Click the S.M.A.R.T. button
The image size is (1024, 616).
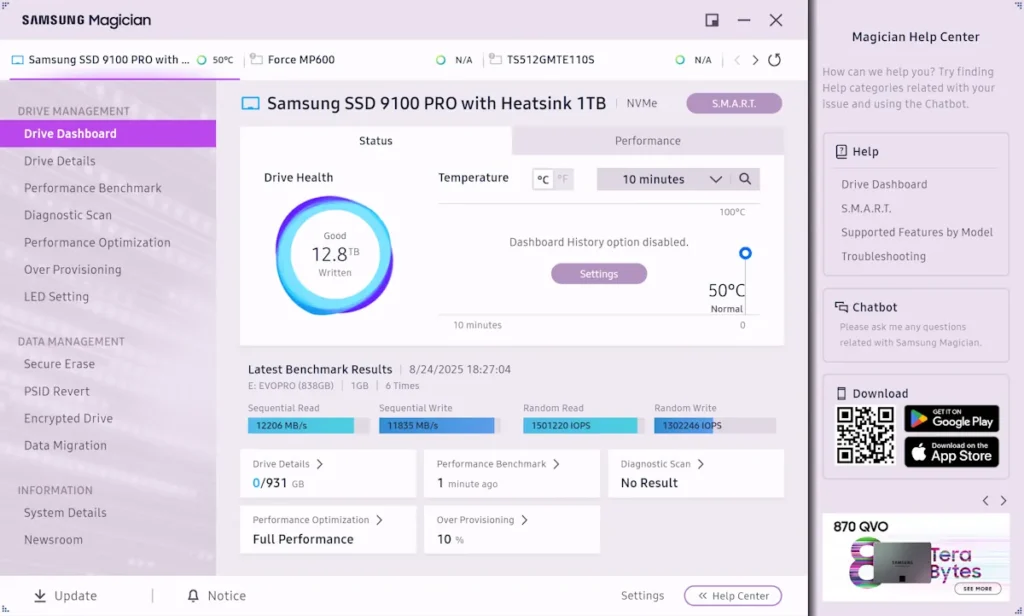coord(733,103)
